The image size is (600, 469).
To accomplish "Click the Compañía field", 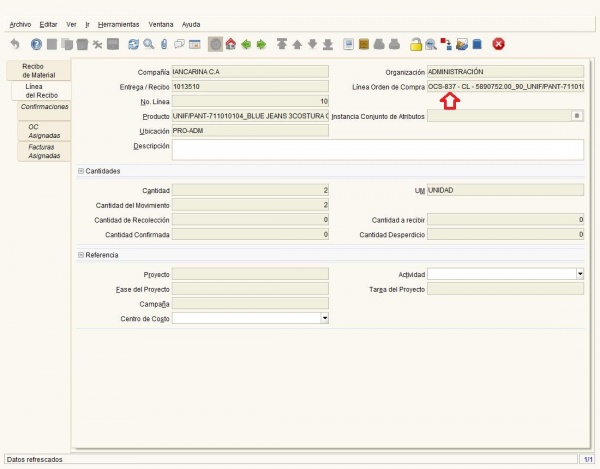I will click(x=250, y=72).
